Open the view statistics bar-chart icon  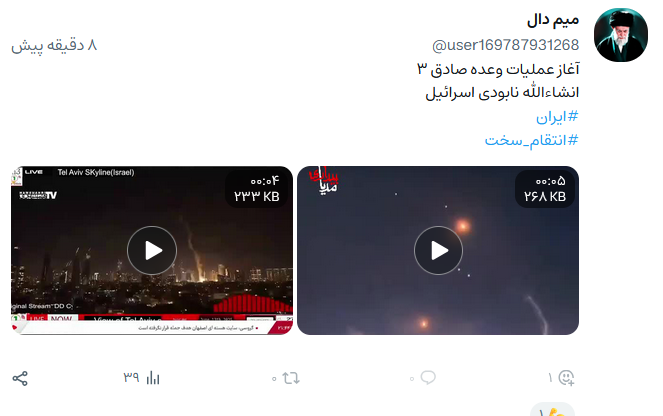coord(153,378)
